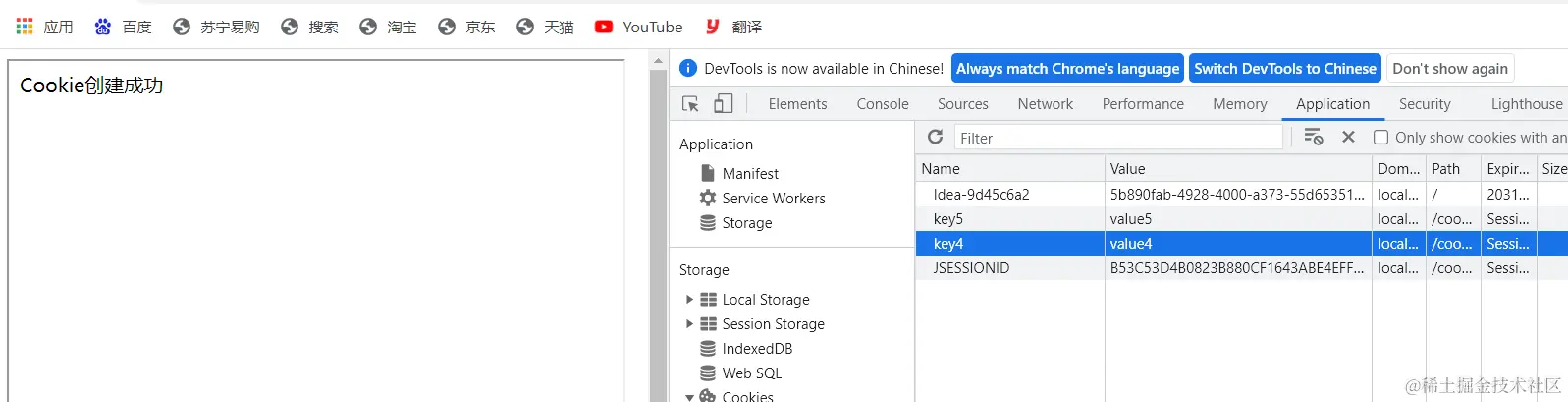This screenshot has width=1568, height=402.
Task: Refresh the cookies list
Action: point(935,137)
